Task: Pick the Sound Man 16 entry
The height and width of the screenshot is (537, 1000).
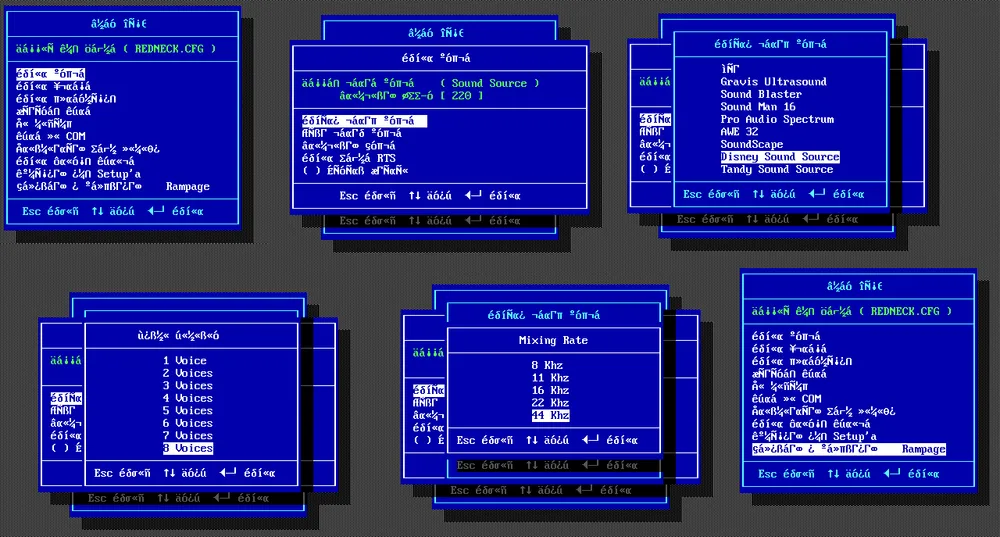Action: coord(758,107)
